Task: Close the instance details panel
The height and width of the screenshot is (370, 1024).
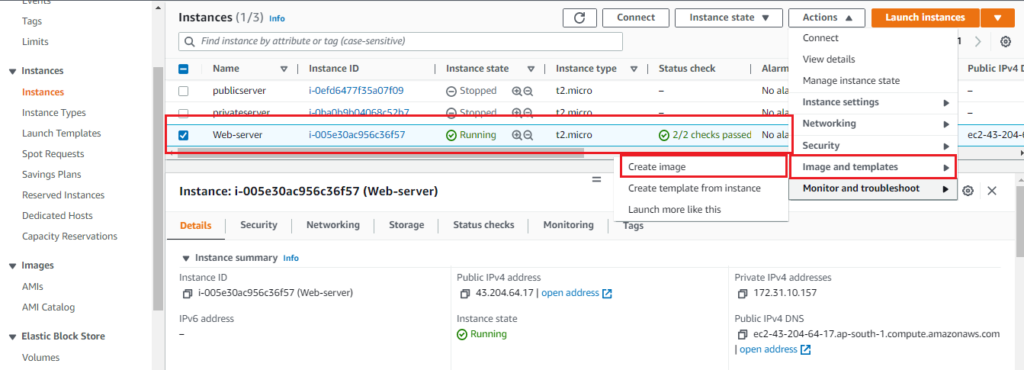Action: 992,191
